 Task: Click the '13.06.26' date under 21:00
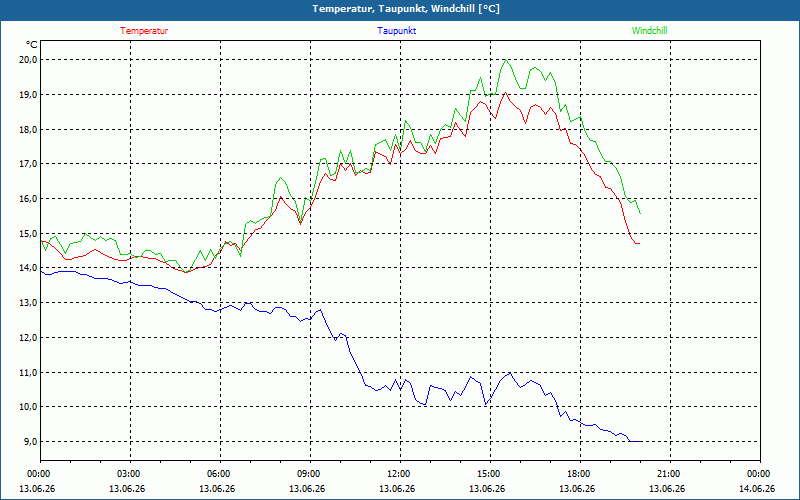pyautogui.click(x=667, y=489)
